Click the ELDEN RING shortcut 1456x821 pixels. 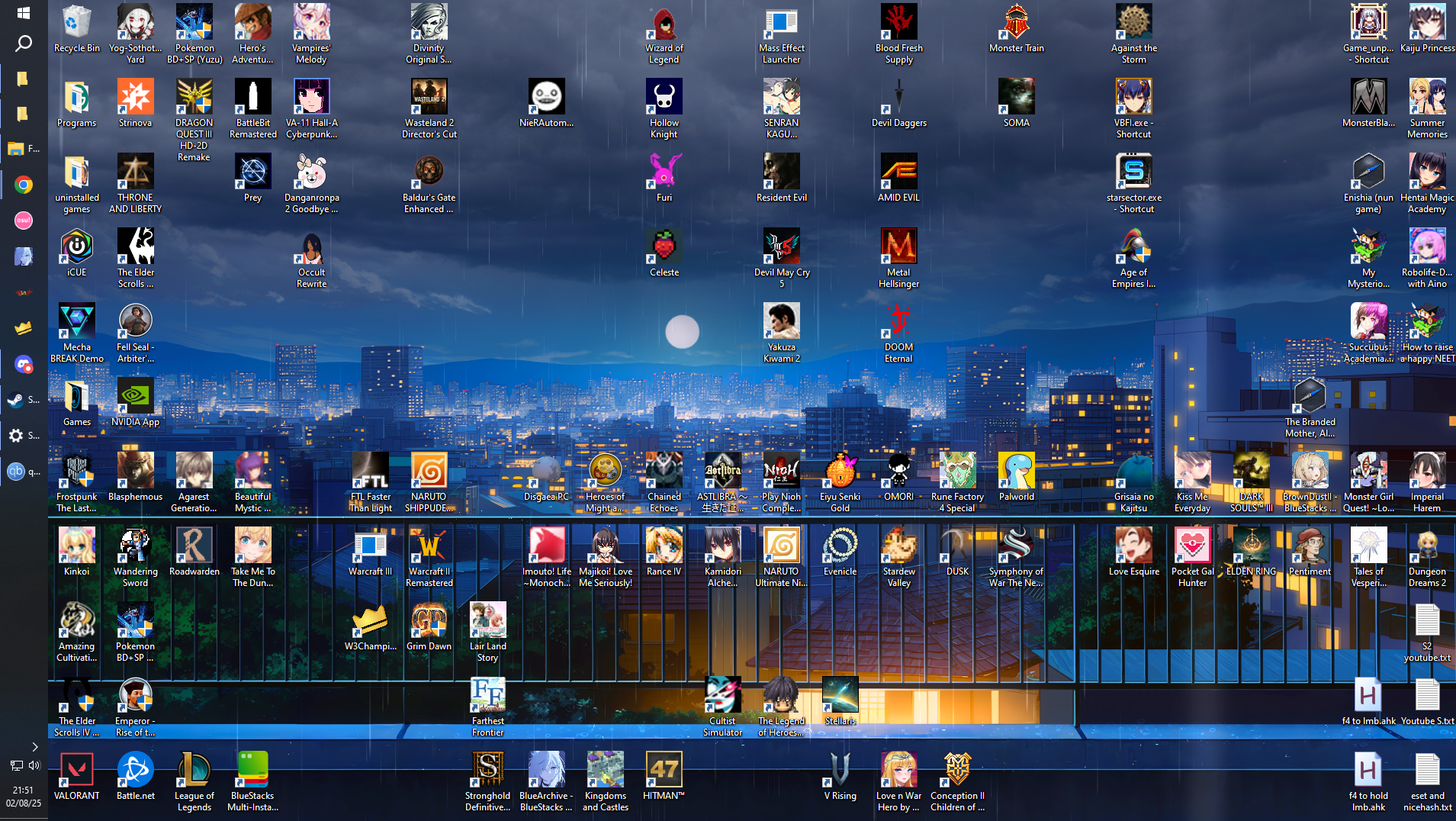click(x=1251, y=552)
